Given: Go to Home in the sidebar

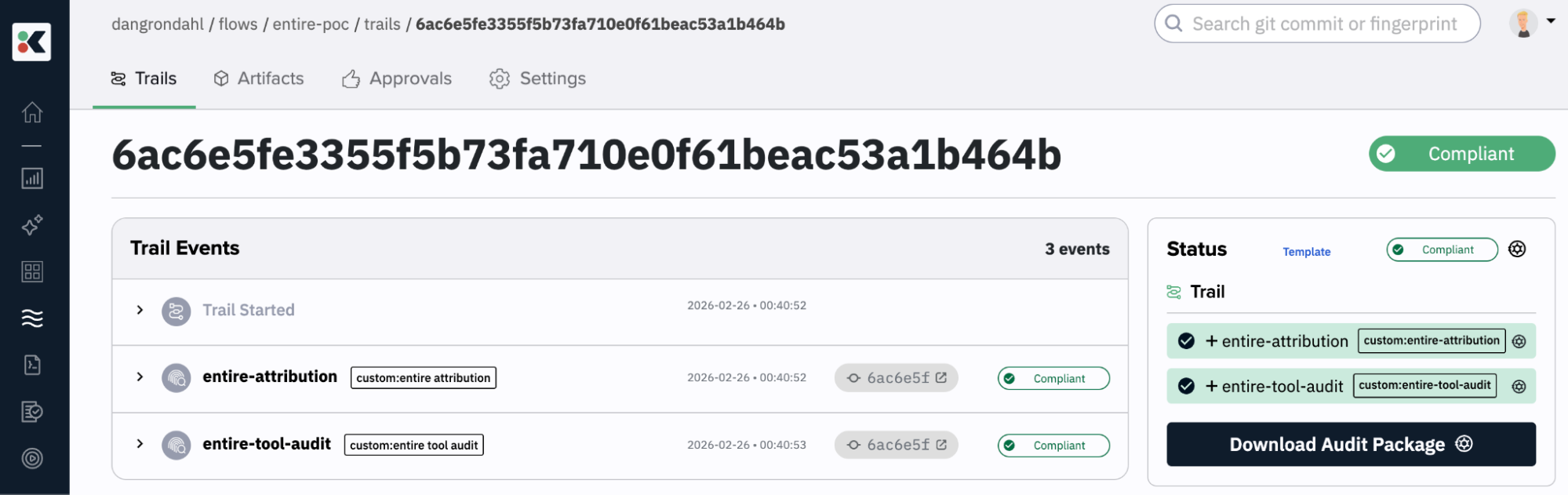Looking at the screenshot, I should 32,112.
